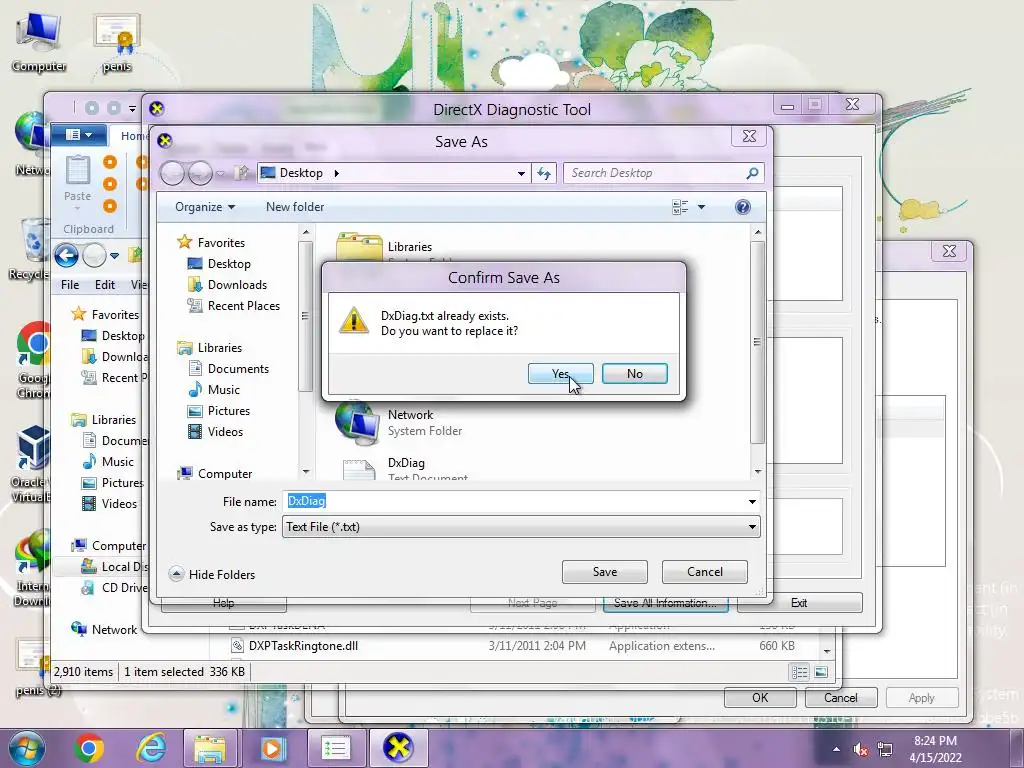Launch Google Chrome from the taskbar
1024x768 pixels.
pos(89,748)
